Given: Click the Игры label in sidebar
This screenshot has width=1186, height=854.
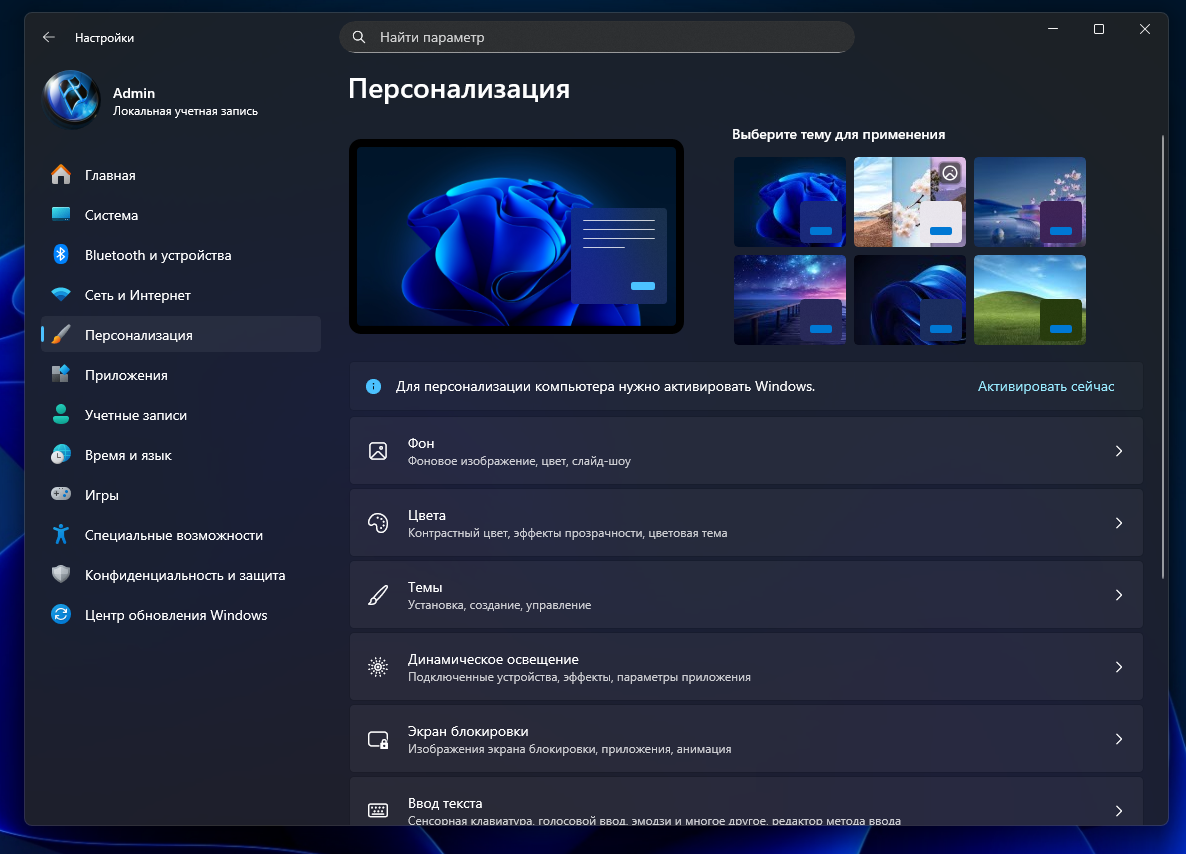Looking at the screenshot, I should [101, 495].
